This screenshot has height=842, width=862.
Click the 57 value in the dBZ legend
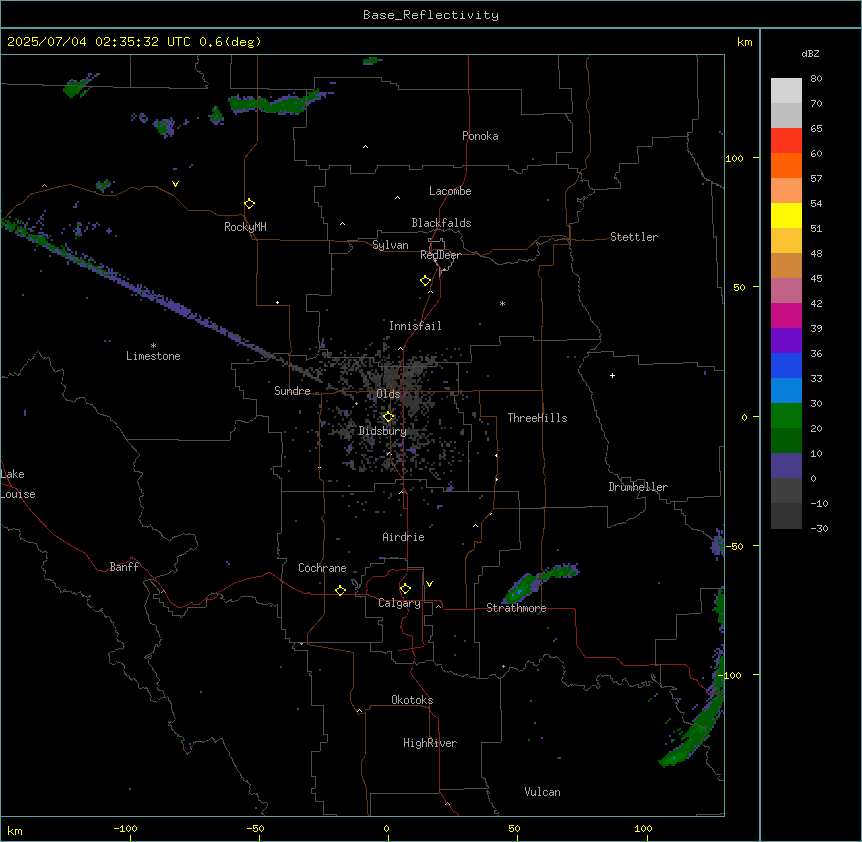click(x=816, y=178)
